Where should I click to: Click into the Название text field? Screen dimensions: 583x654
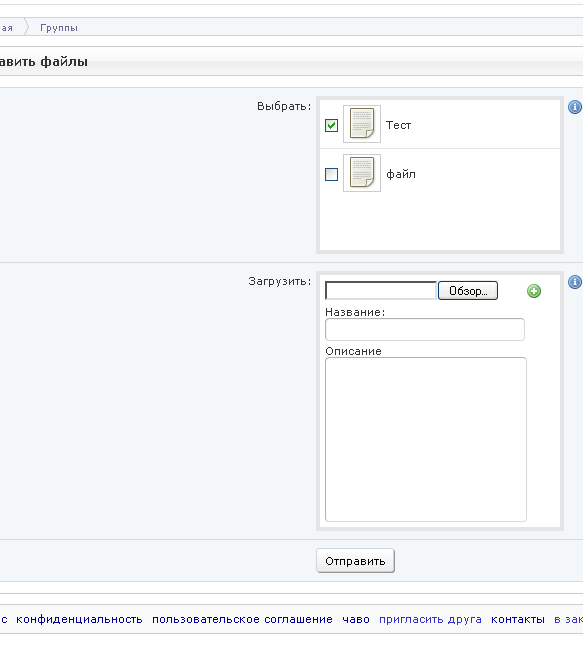425,330
